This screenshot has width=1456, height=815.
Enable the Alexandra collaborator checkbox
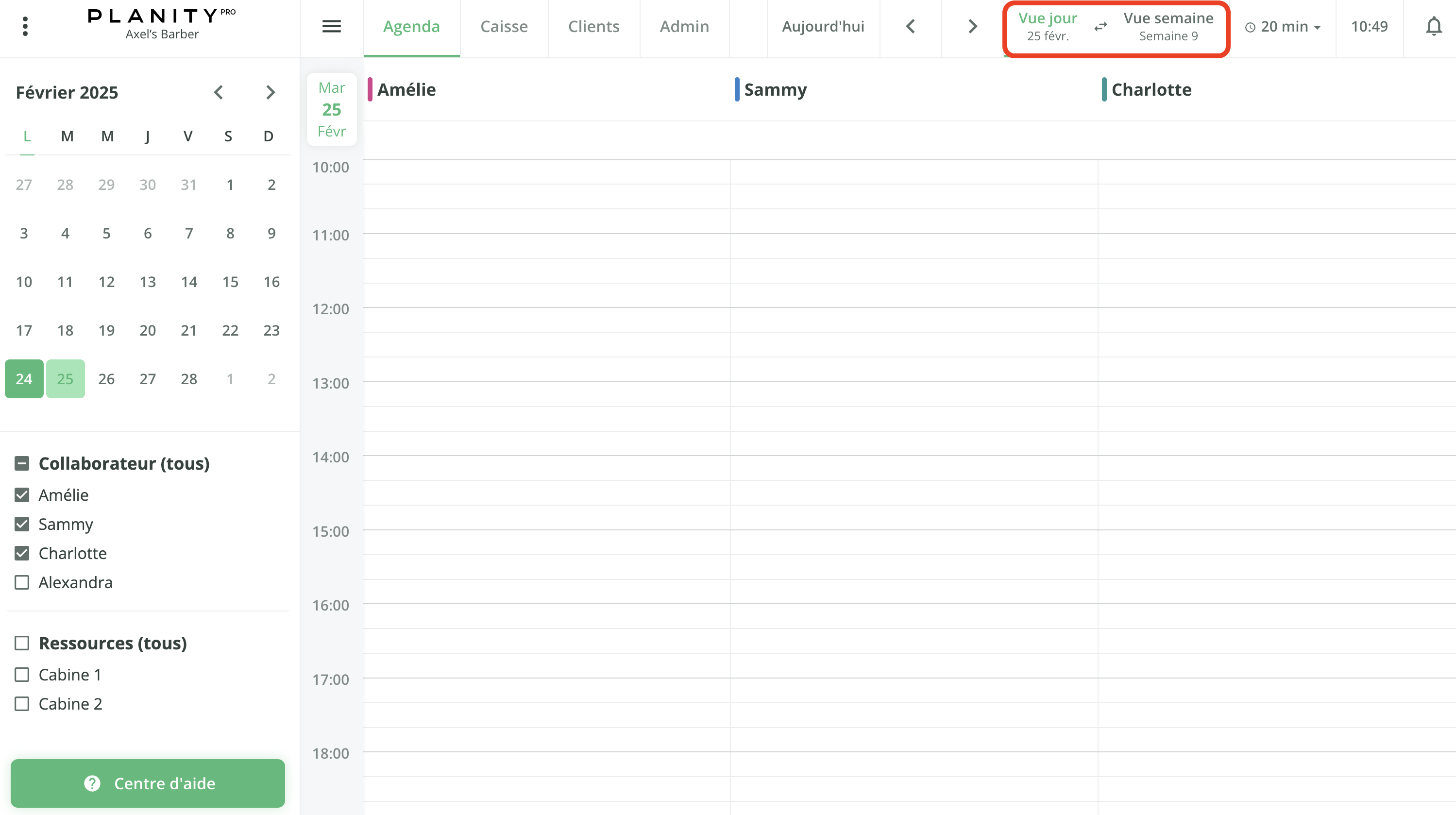click(x=22, y=582)
